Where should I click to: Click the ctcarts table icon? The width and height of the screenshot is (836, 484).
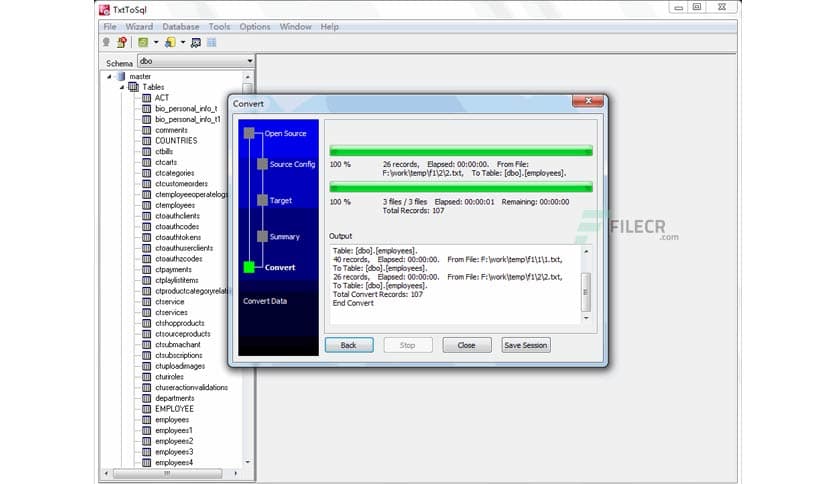pyautogui.click(x=146, y=162)
